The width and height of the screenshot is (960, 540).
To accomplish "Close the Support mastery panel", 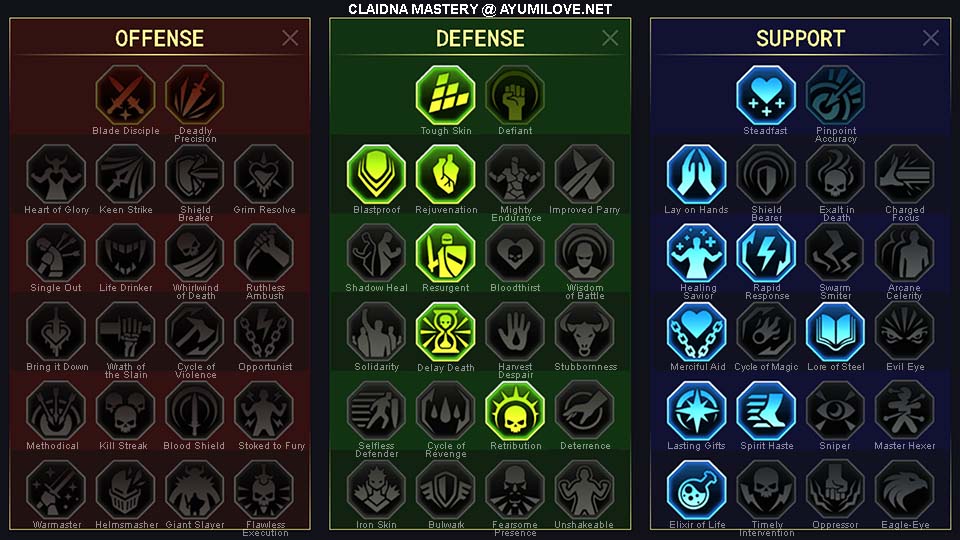I will (931, 38).
